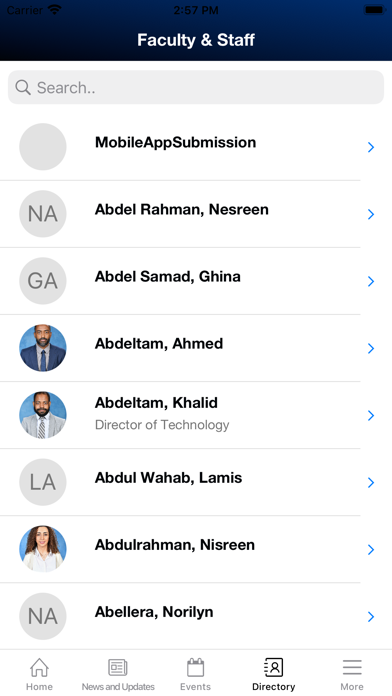The image size is (392, 696).
Task: Open the News and Updates newspaper icon
Action: pos(118,667)
